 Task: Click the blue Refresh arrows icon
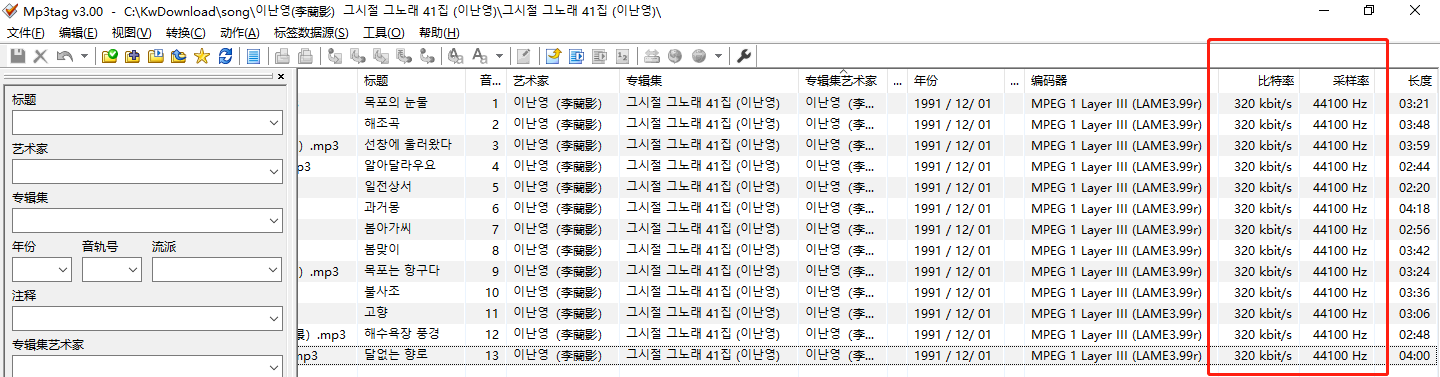pyautogui.click(x=225, y=56)
